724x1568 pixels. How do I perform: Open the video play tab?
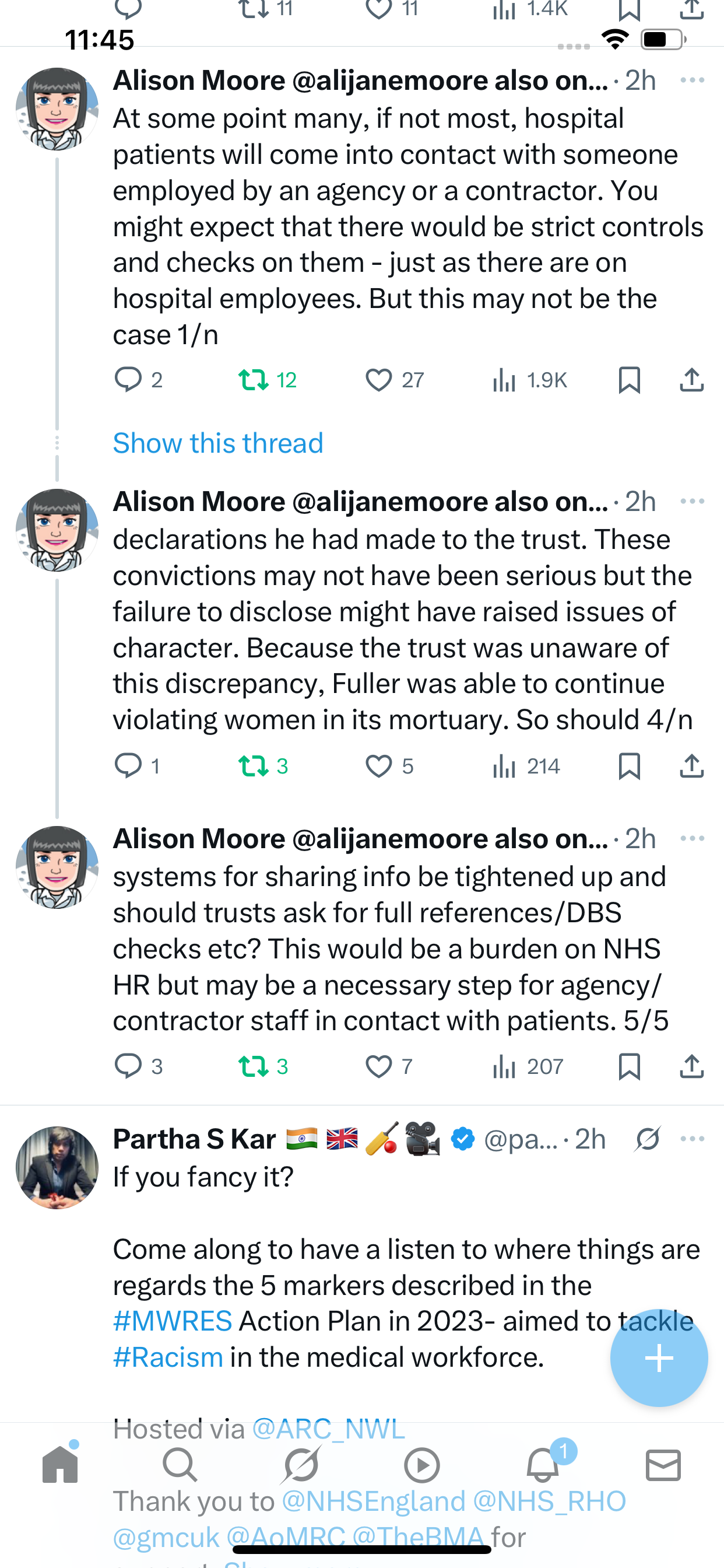[x=421, y=1465]
